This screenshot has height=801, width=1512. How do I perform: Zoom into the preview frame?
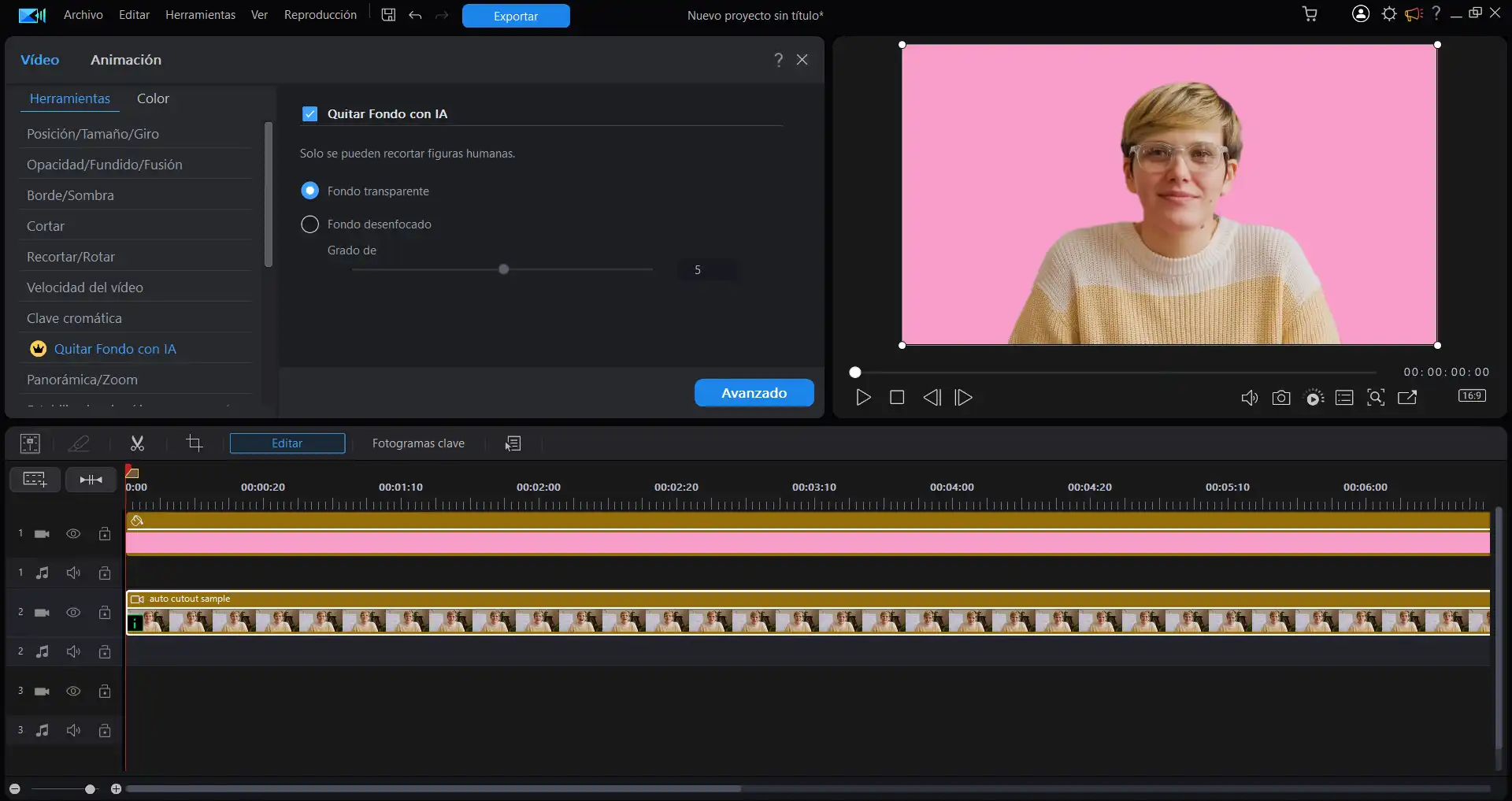pos(1376,398)
